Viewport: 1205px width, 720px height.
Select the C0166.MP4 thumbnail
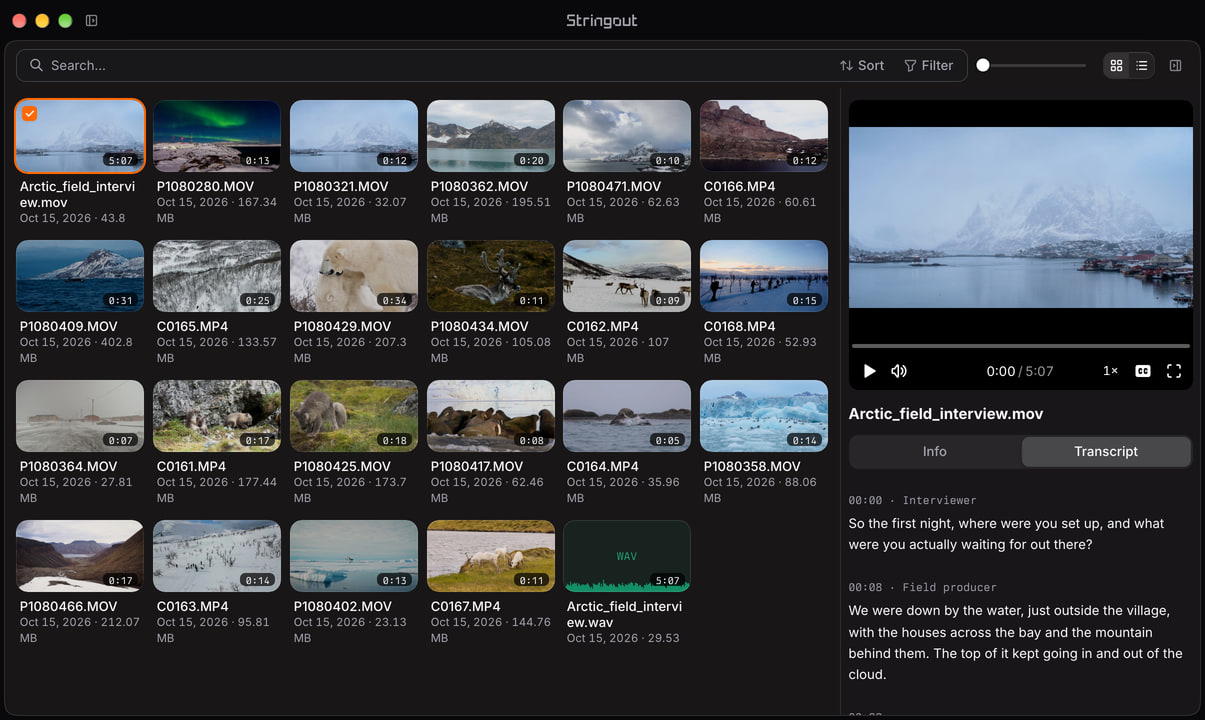point(764,136)
